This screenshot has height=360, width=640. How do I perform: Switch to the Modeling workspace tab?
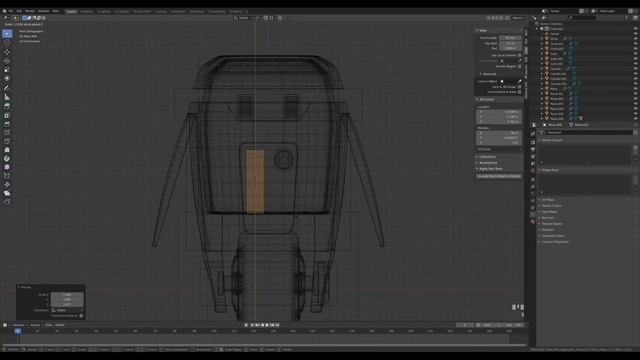tap(87, 11)
